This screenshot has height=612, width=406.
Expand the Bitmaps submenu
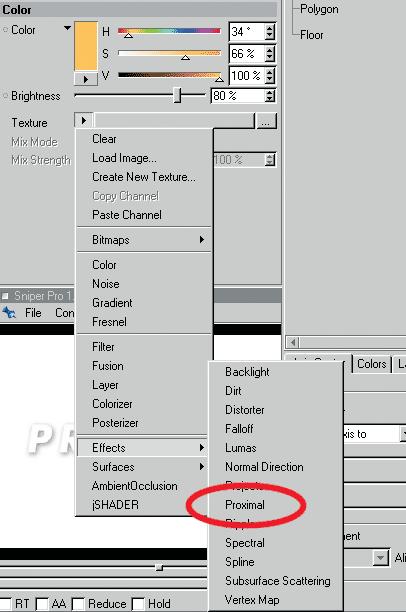(144, 240)
